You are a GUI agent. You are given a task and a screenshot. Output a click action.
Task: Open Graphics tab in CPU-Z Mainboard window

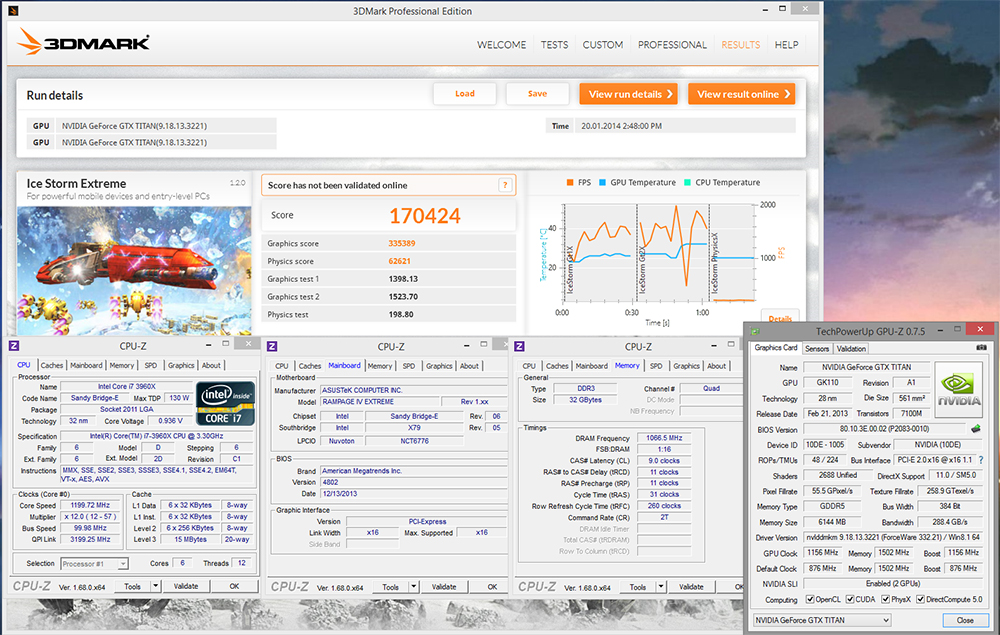[x=439, y=366]
